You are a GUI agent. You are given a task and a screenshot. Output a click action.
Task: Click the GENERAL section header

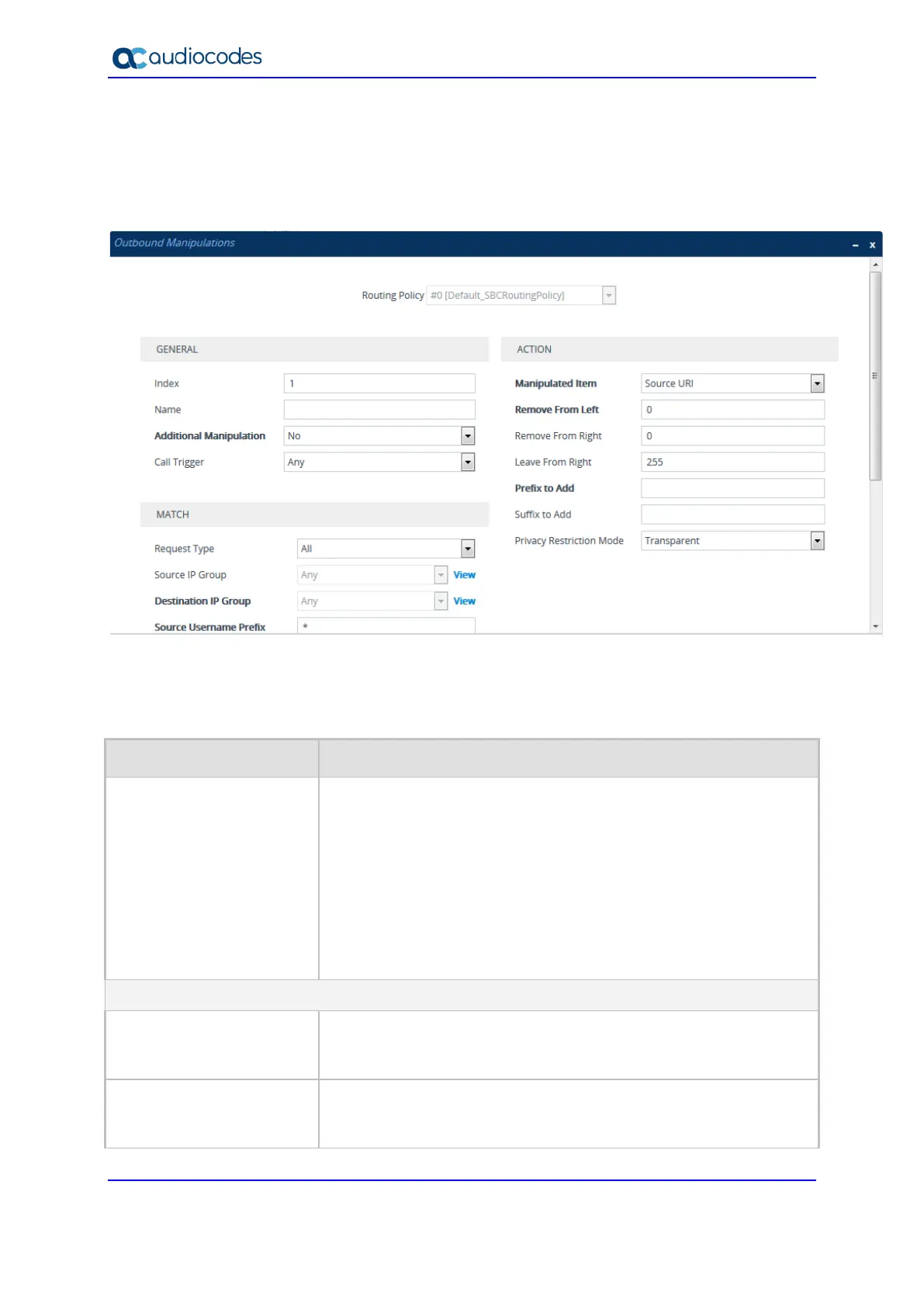[314, 349]
